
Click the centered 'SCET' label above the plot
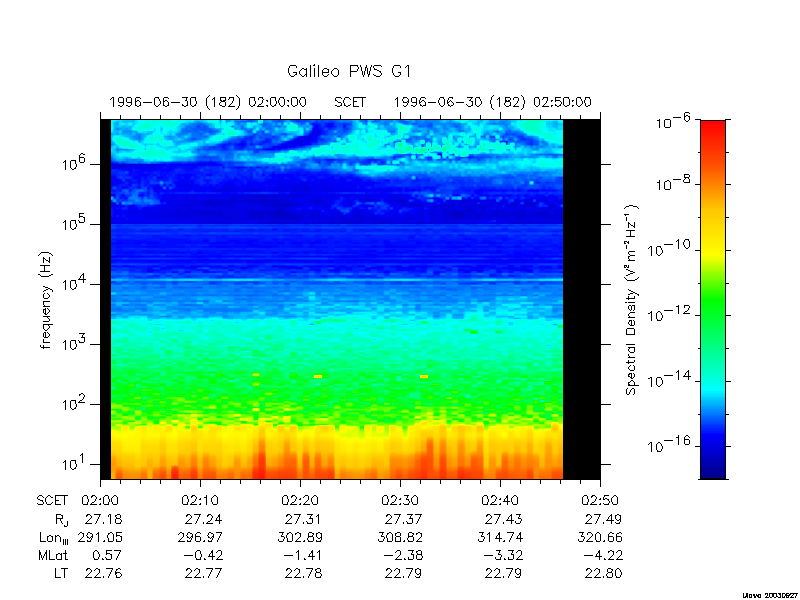coord(350,103)
